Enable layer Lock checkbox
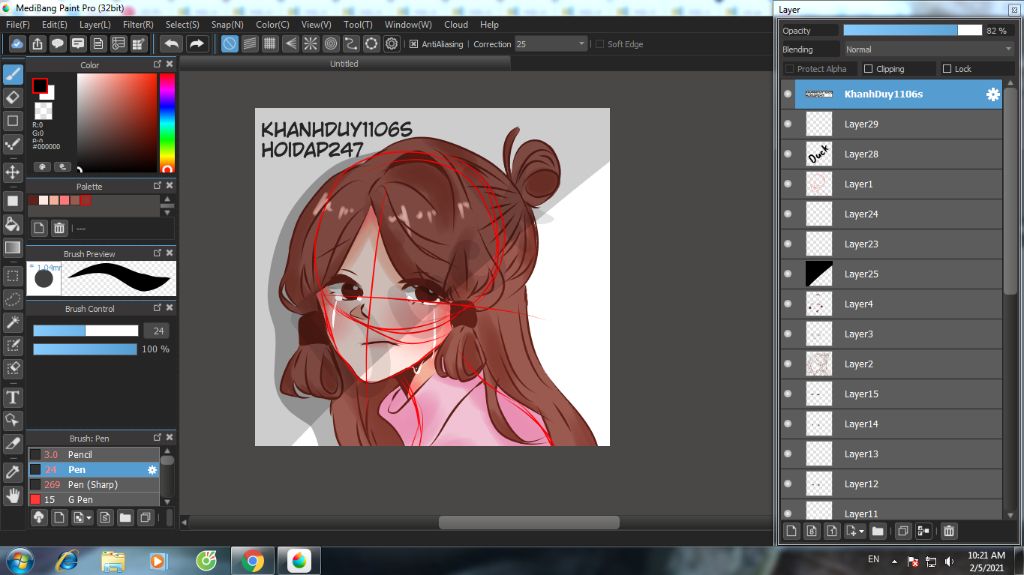The width and height of the screenshot is (1024, 575). [x=947, y=69]
